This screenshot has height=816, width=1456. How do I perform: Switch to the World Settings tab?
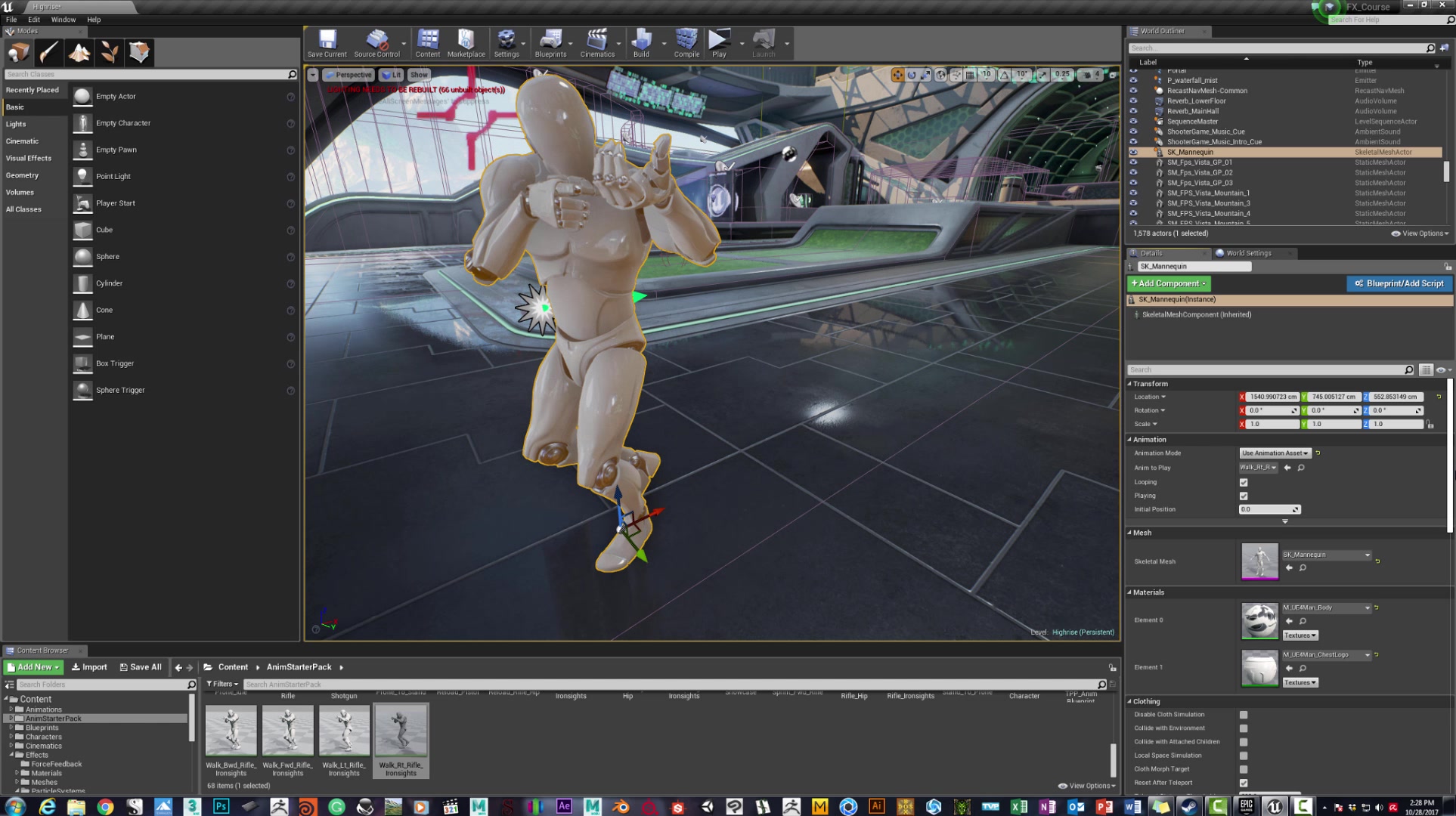(x=1248, y=253)
